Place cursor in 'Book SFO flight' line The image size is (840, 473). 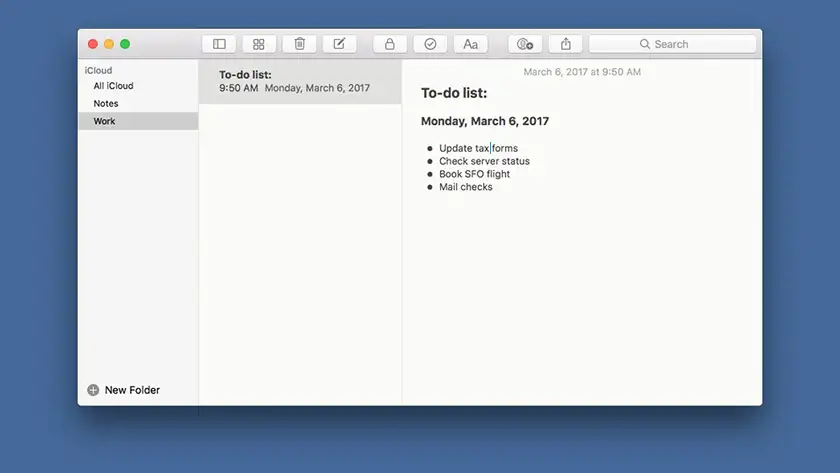474,174
